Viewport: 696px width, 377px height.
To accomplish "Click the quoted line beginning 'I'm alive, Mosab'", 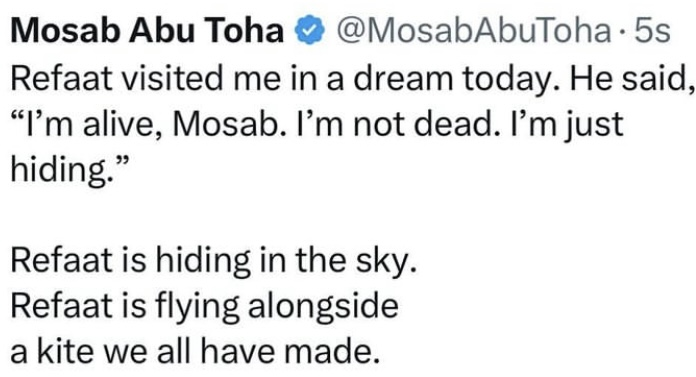I will pos(318,124).
